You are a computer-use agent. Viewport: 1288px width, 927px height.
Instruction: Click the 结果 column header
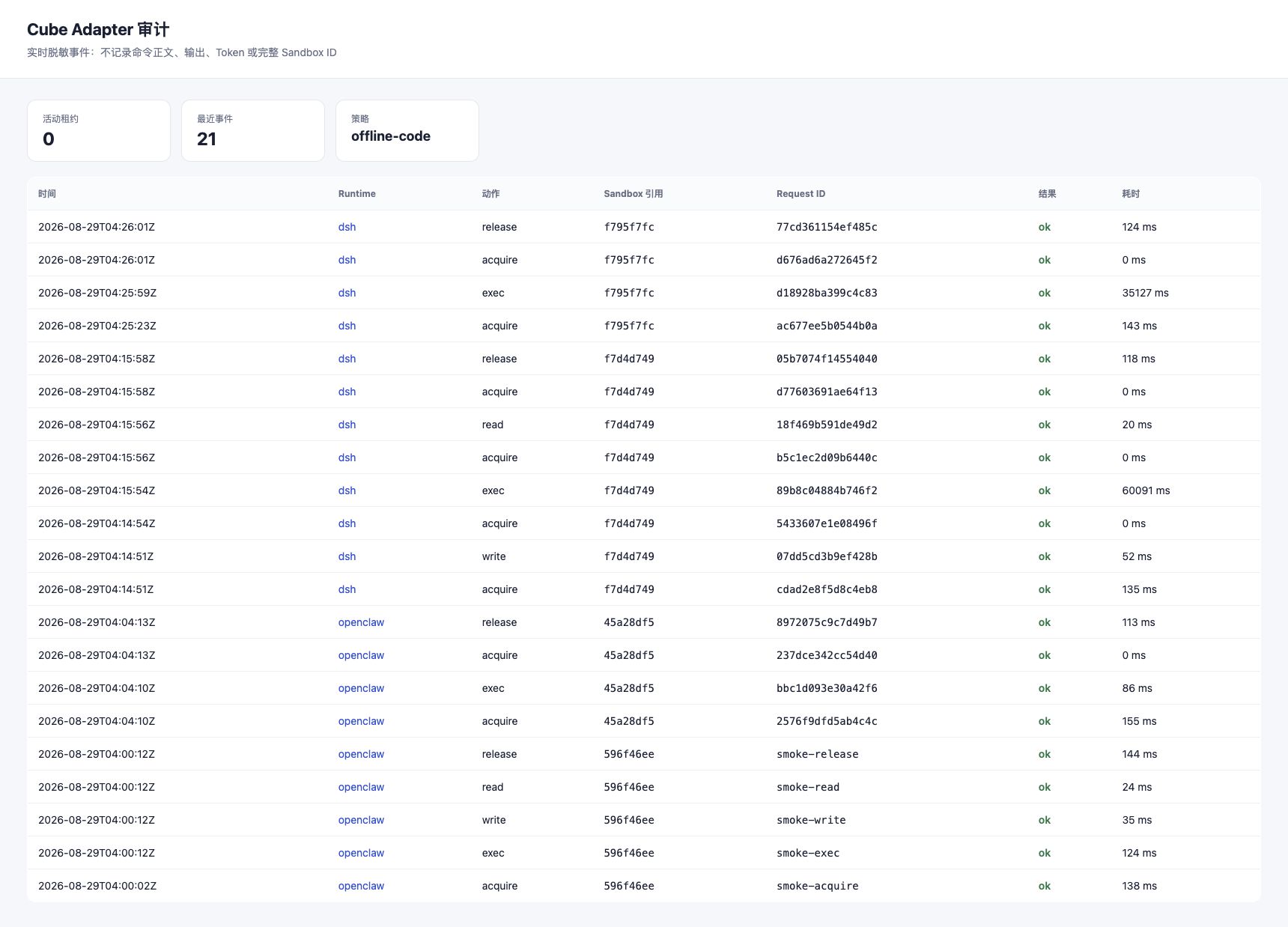1047,194
